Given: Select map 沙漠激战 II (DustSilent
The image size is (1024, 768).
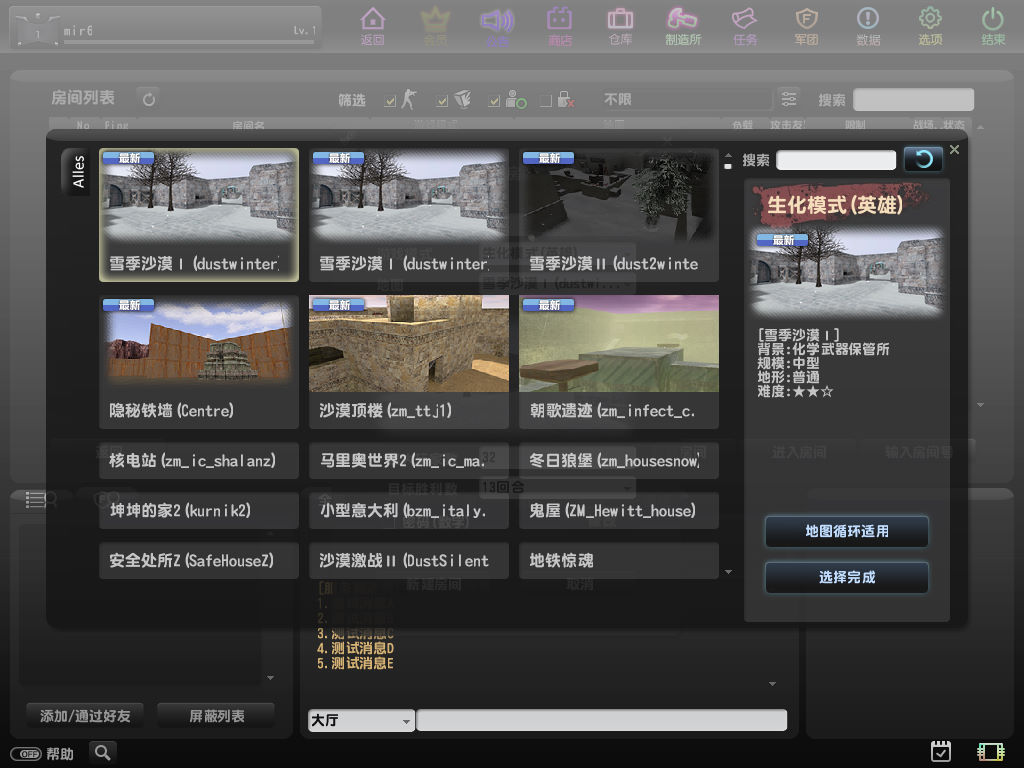Looking at the screenshot, I should coord(409,560).
